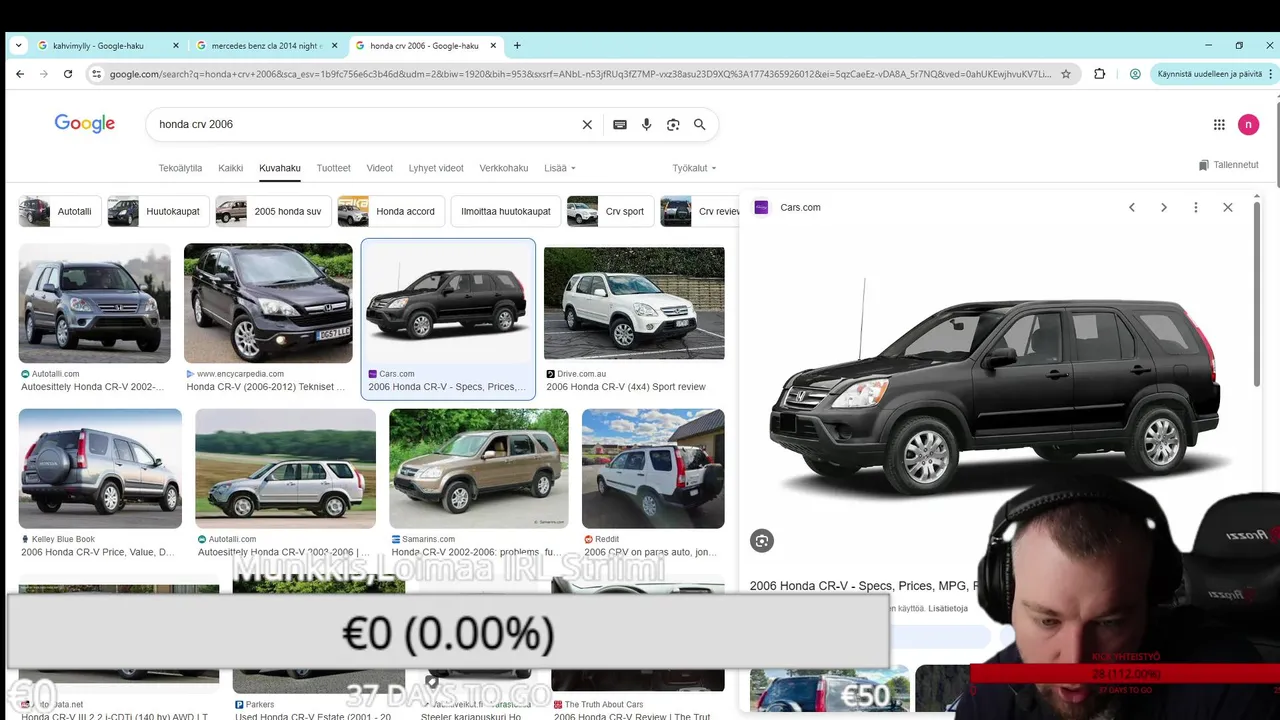Screen dimensions: 1280x720
Task: Open the Lisätietoja link in preview panel
Action: click(x=948, y=608)
